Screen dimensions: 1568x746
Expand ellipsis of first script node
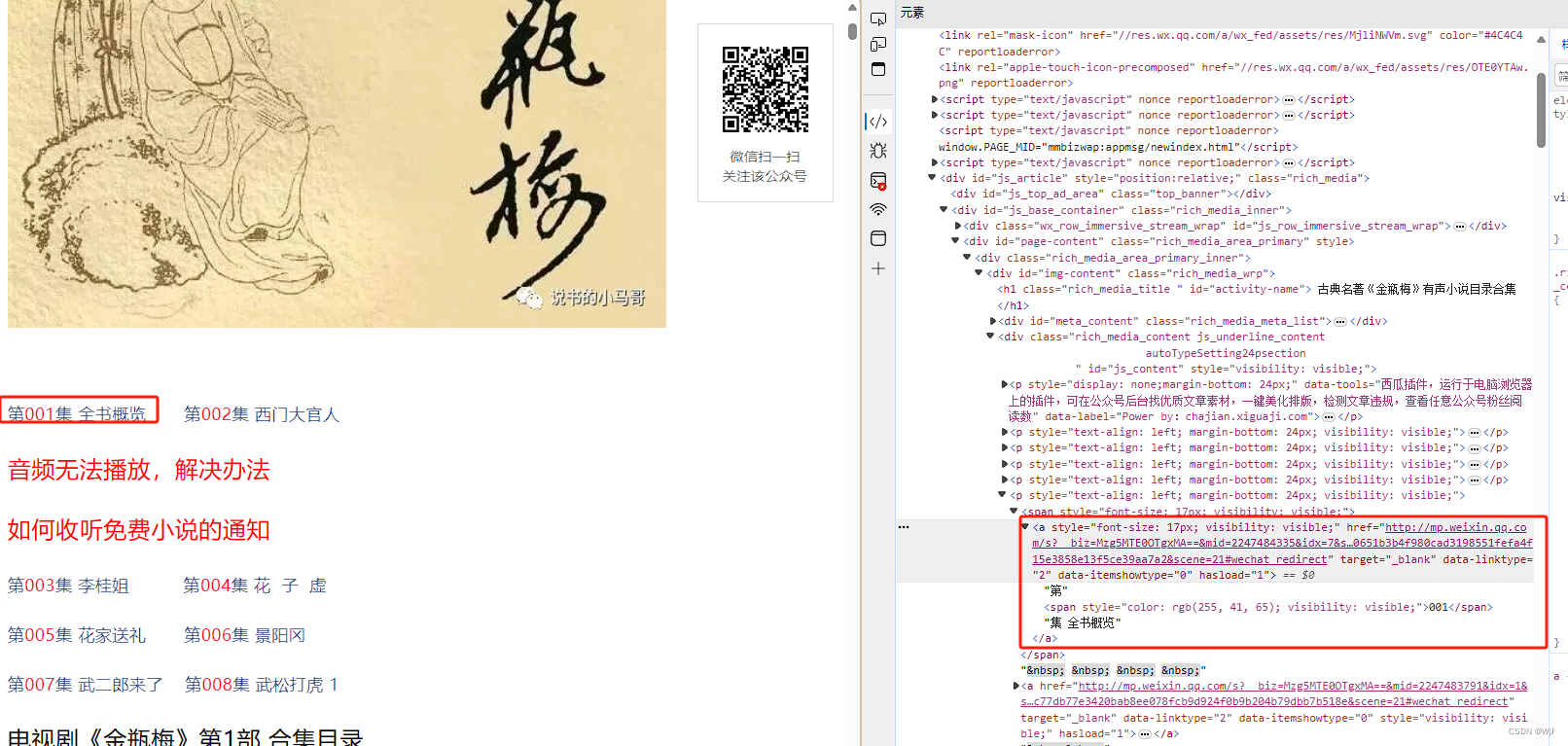click(x=1289, y=100)
